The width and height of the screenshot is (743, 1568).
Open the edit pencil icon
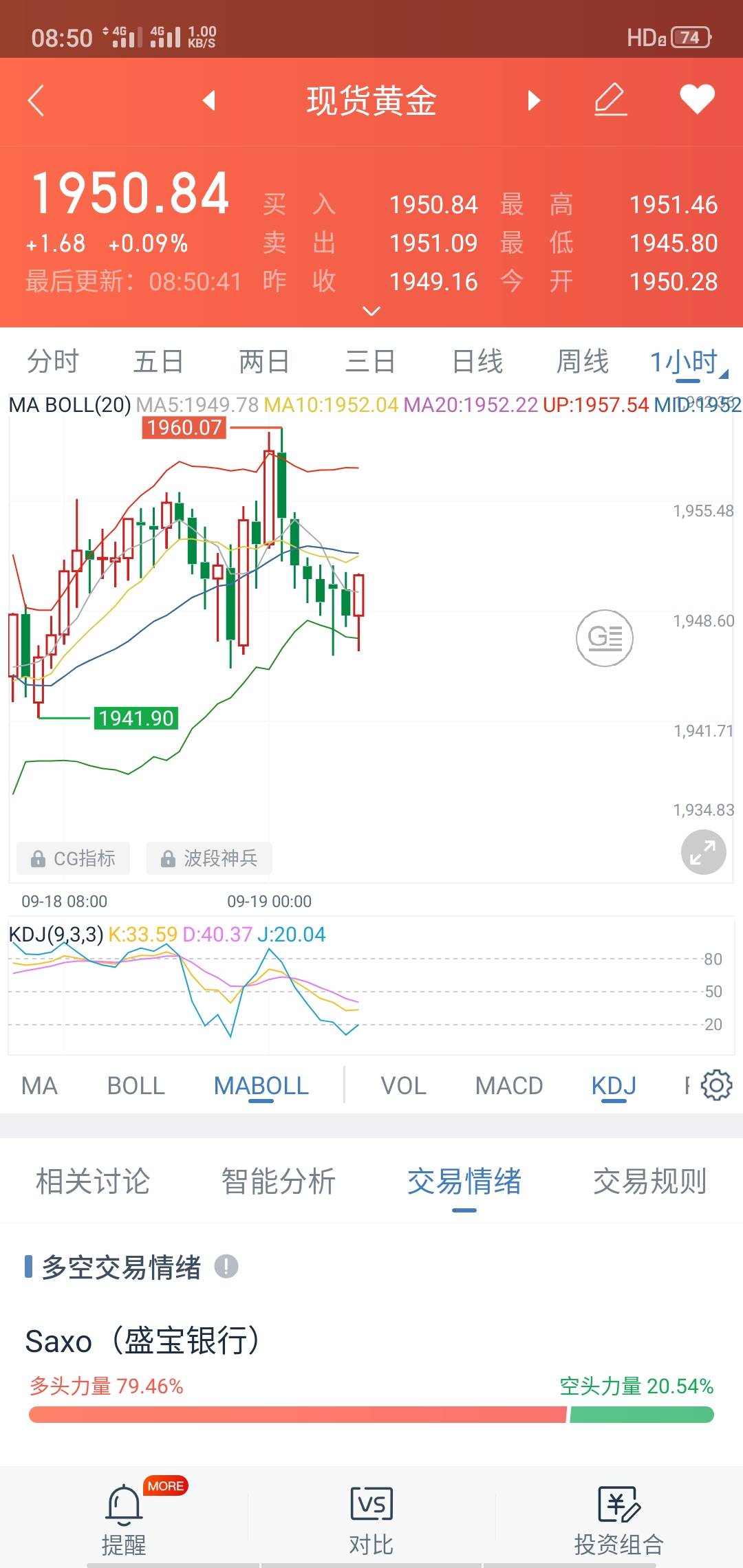pos(610,100)
